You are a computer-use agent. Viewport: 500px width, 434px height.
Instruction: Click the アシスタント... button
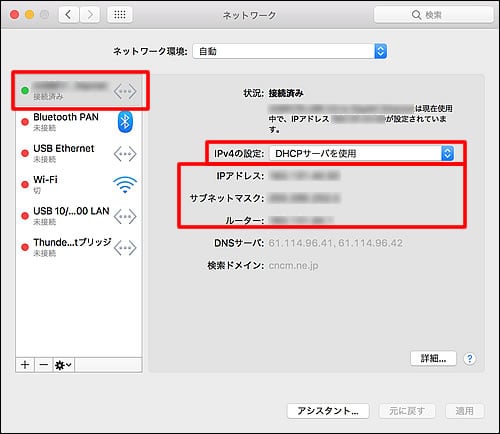(328, 411)
